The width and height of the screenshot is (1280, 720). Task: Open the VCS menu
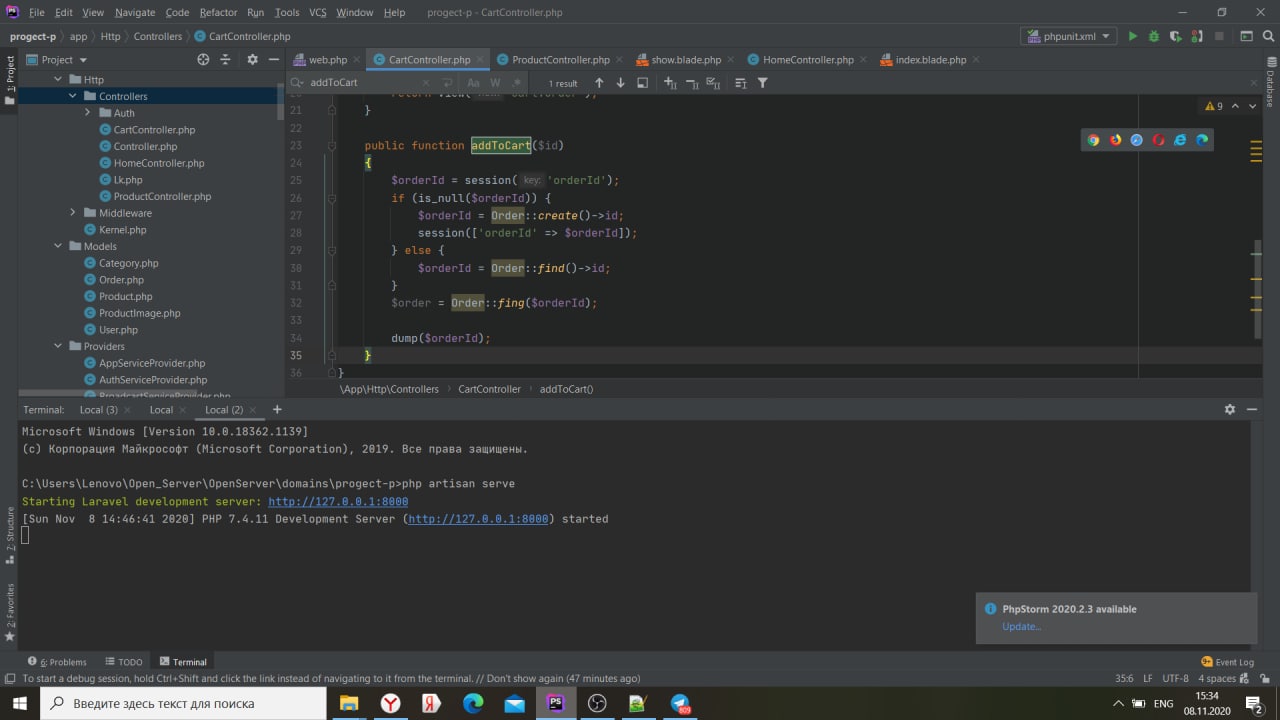317,12
